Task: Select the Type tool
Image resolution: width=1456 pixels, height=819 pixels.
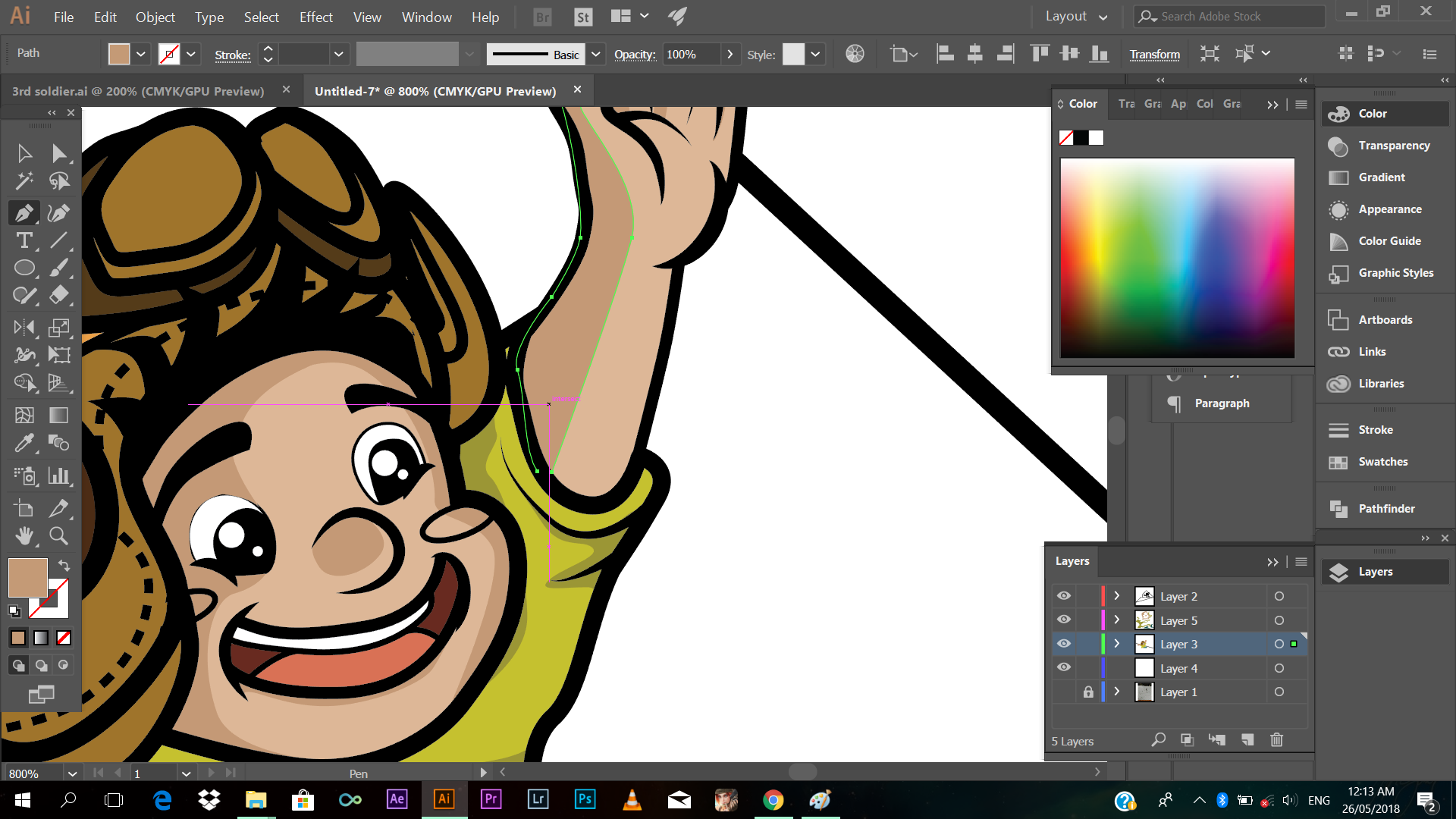Action: pyautogui.click(x=24, y=240)
